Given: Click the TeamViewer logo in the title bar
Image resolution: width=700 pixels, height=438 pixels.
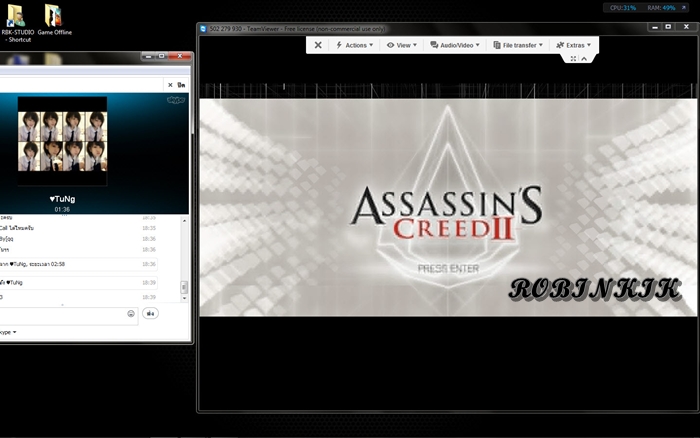Looking at the screenshot, I should (204, 29).
